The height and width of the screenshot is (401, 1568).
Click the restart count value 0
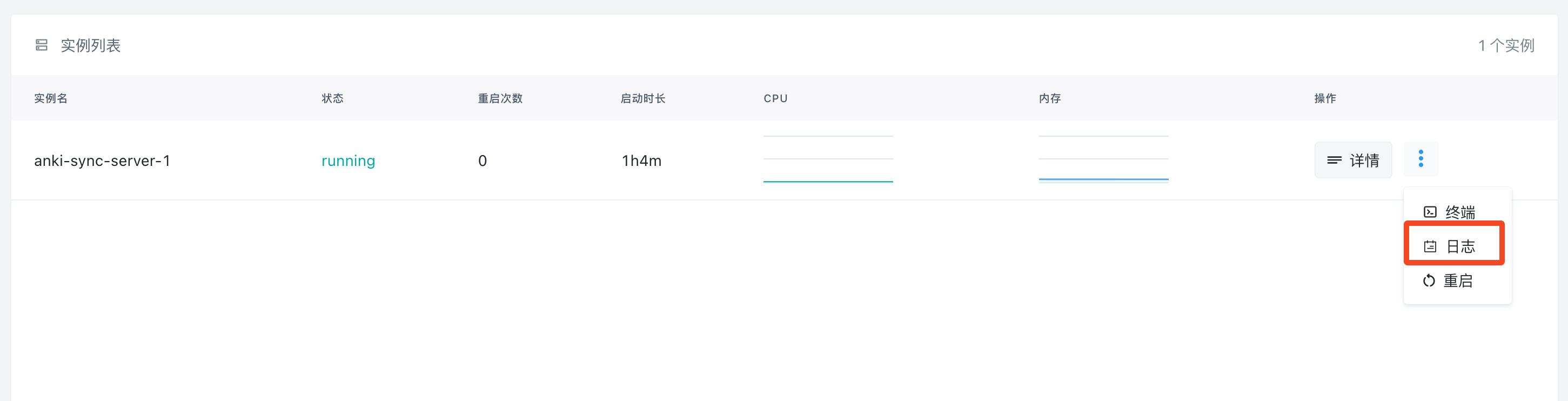(482, 161)
